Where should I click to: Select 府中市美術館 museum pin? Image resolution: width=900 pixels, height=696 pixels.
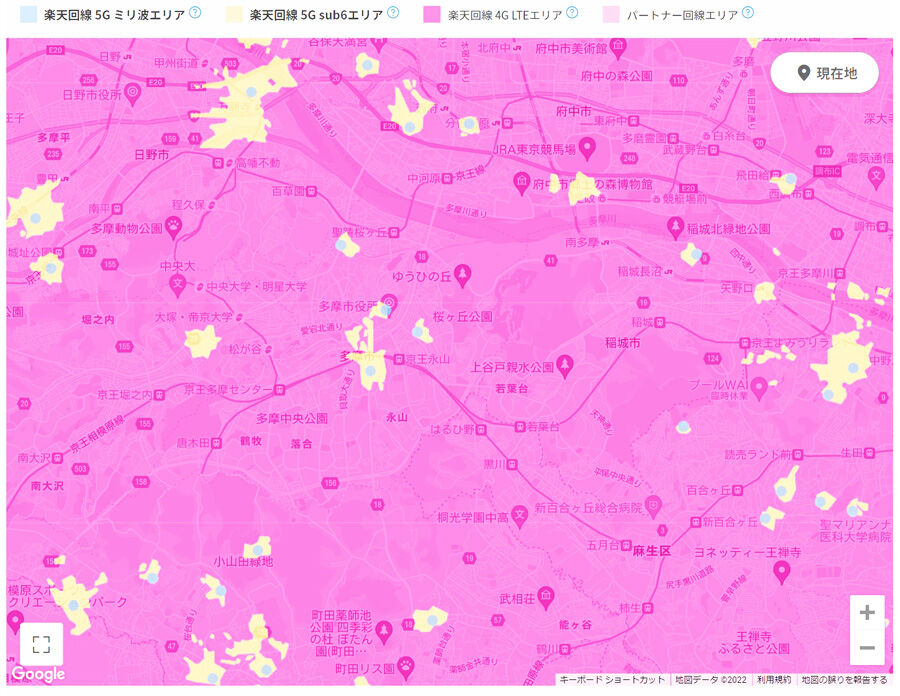tap(618, 48)
